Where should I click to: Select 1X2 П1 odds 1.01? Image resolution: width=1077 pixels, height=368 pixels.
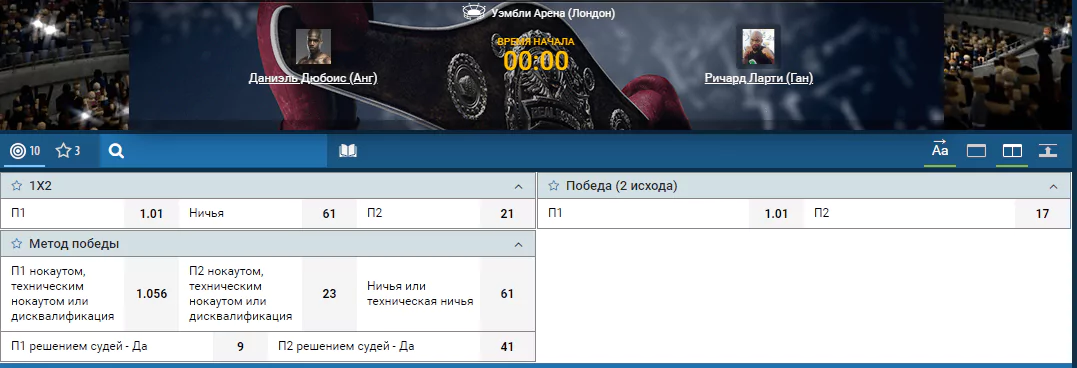[x=151, y=214]
